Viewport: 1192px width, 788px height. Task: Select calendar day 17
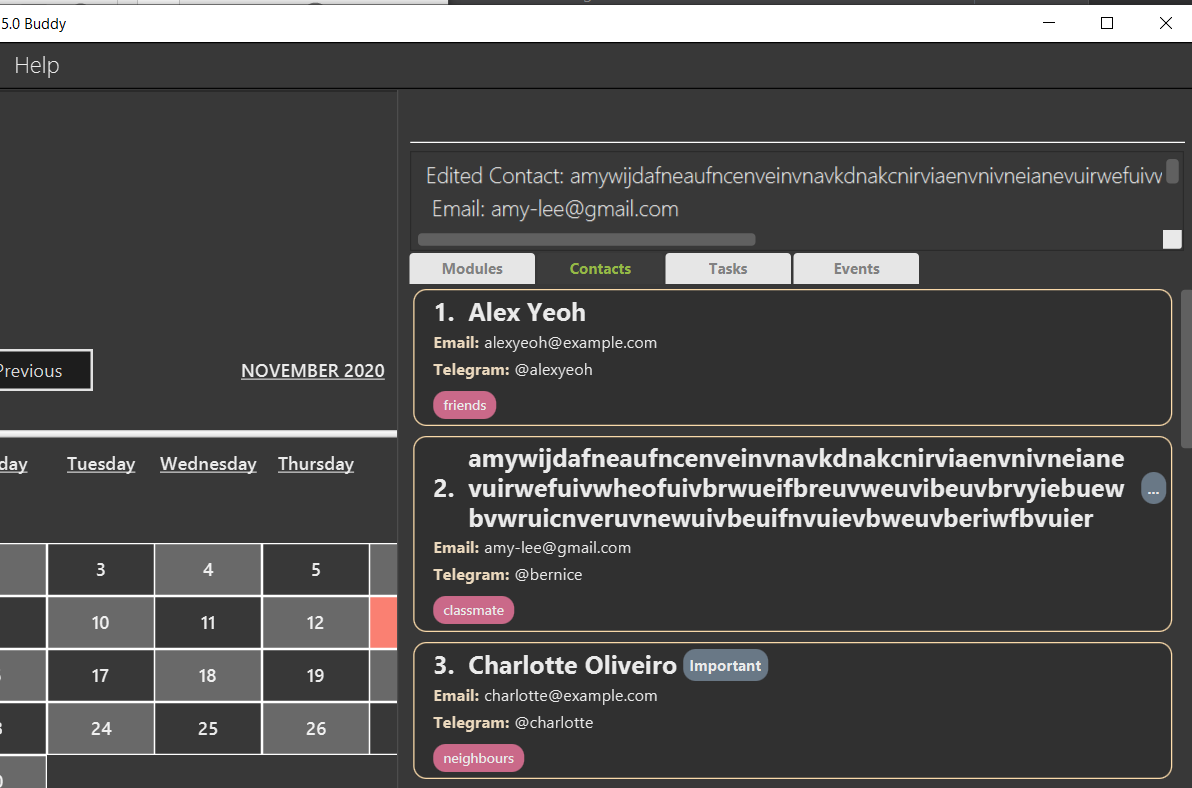100,676
